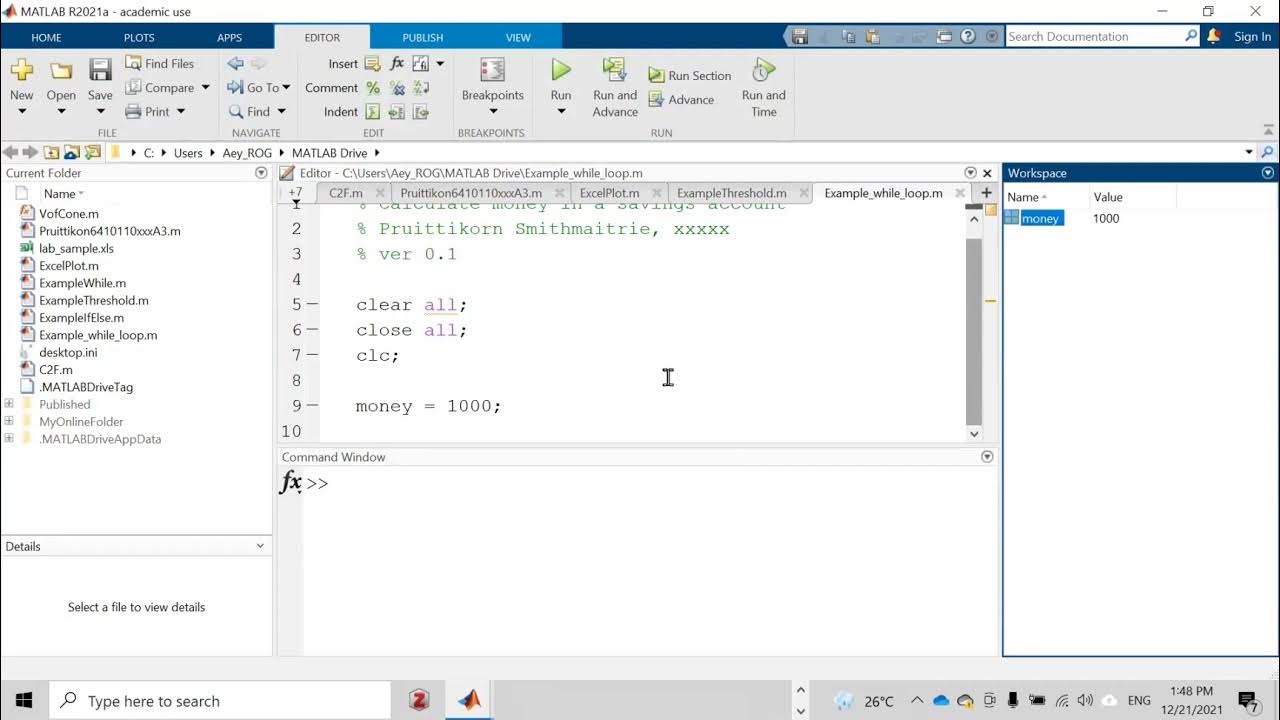
Task: Click the plus button to add editor tab
Action: [x=986, y=193]
